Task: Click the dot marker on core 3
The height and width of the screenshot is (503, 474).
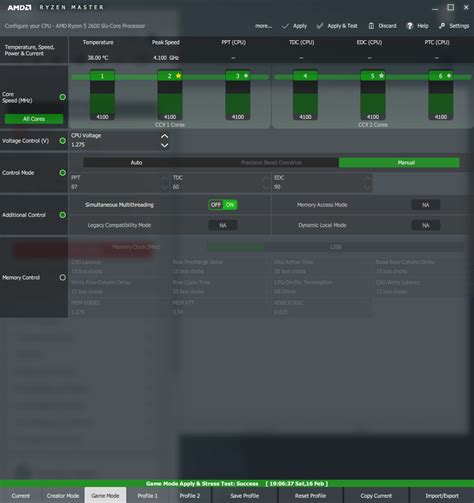Action: point(246,76)
